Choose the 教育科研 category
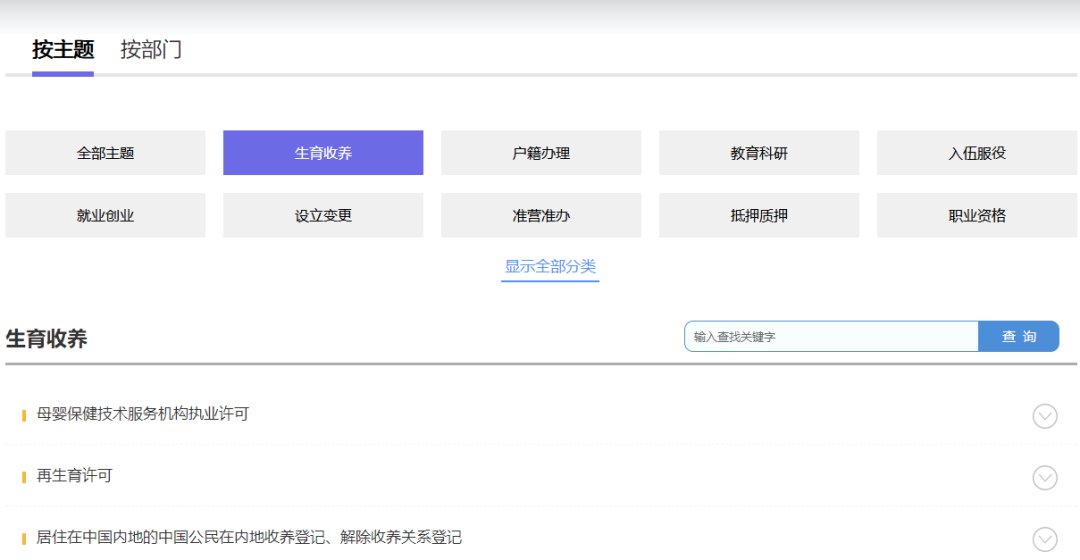Screen dimensions: 1080x560 point(759,153)
